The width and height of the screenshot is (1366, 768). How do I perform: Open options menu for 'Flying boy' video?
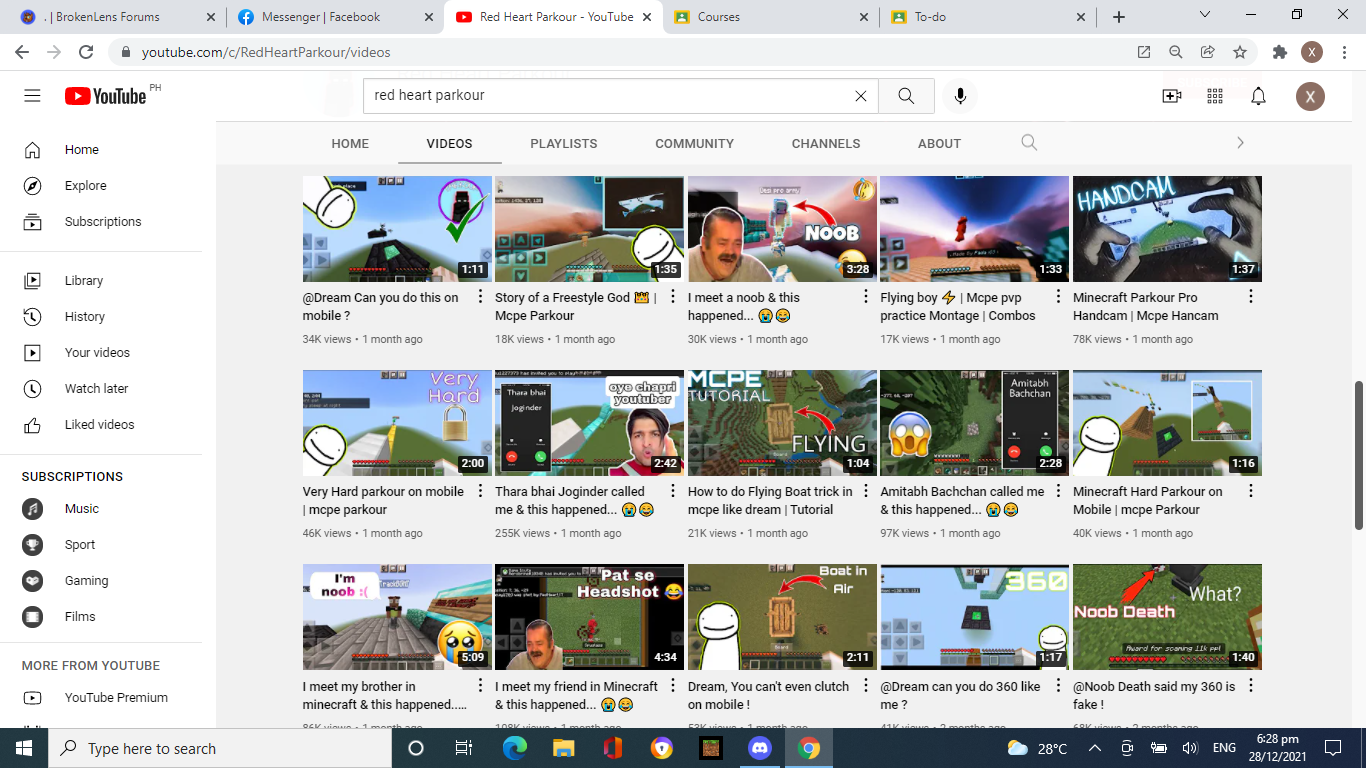pyautogui.click(x=1058, y=297)
